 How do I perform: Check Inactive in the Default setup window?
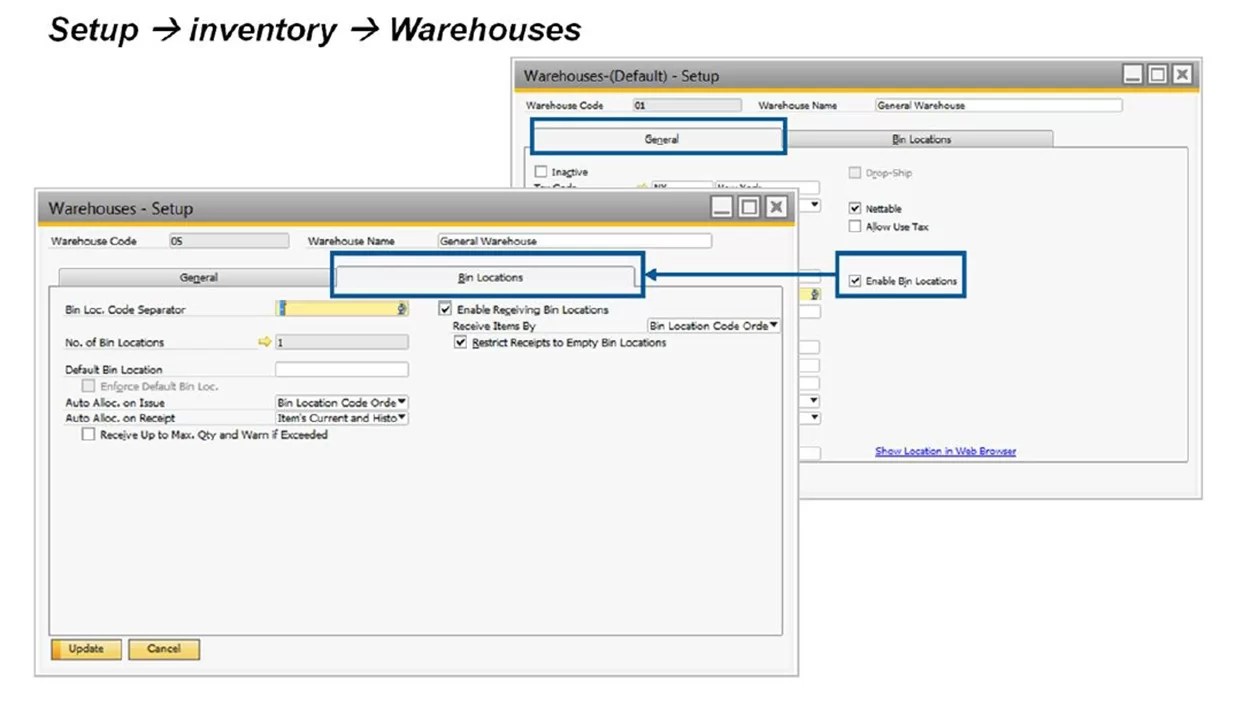click(541, 172)
